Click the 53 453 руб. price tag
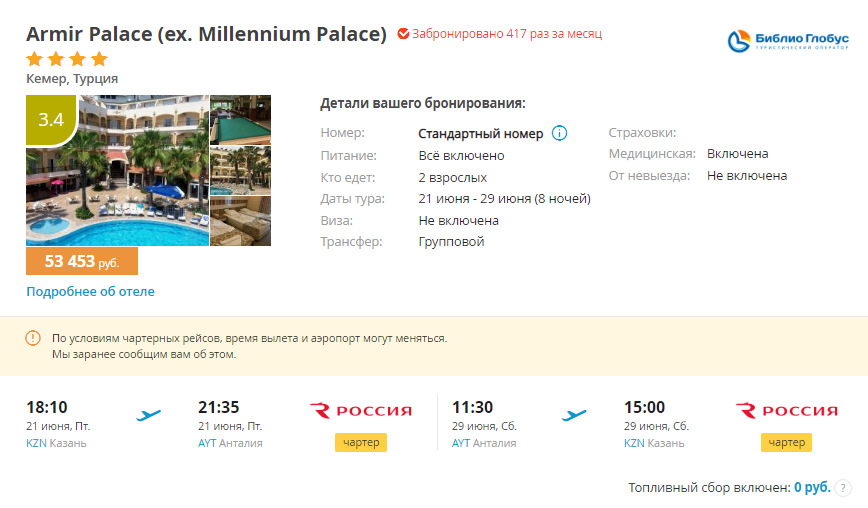The width and height of the screenshot is (868, 508). [81, 261]
